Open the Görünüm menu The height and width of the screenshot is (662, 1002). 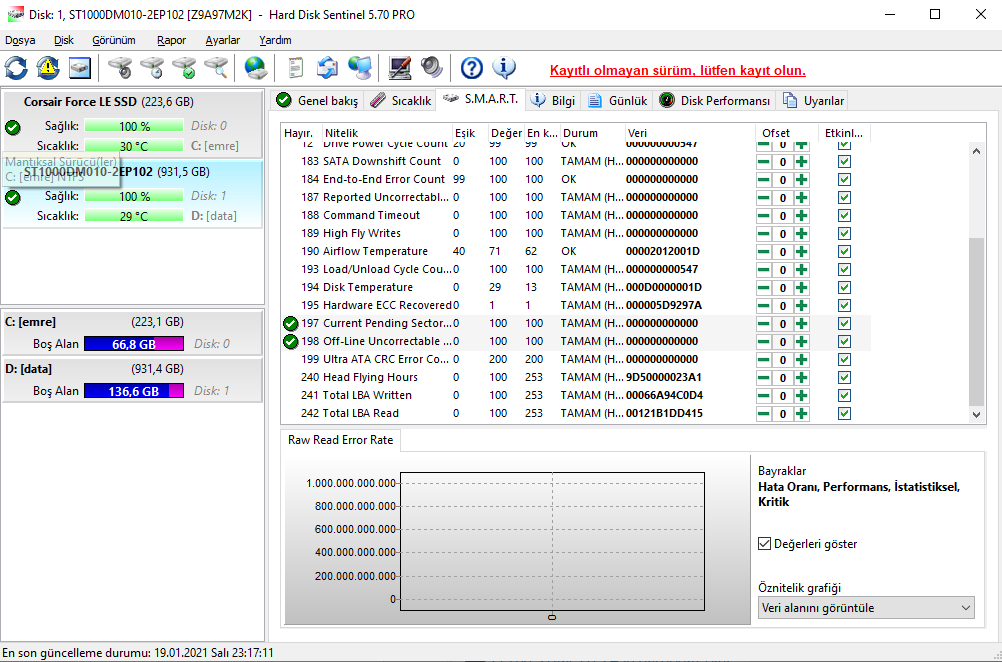click(x=114, y=40)
